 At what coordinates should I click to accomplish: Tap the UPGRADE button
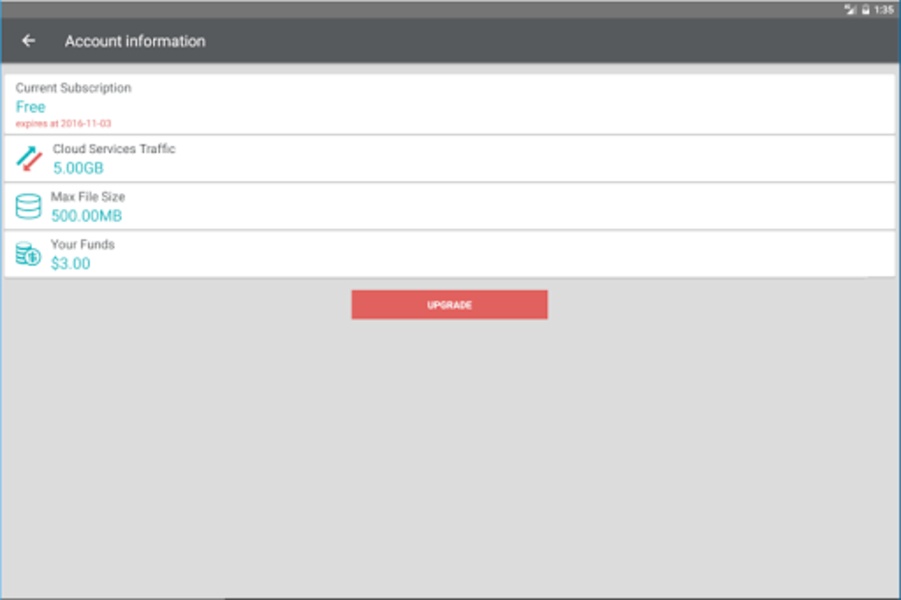click(449, 305)
